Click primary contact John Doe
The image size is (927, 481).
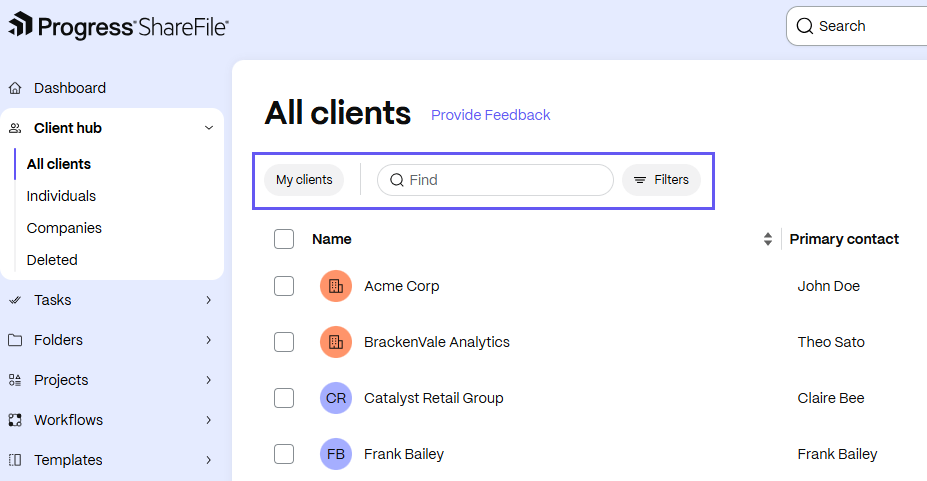828,286
